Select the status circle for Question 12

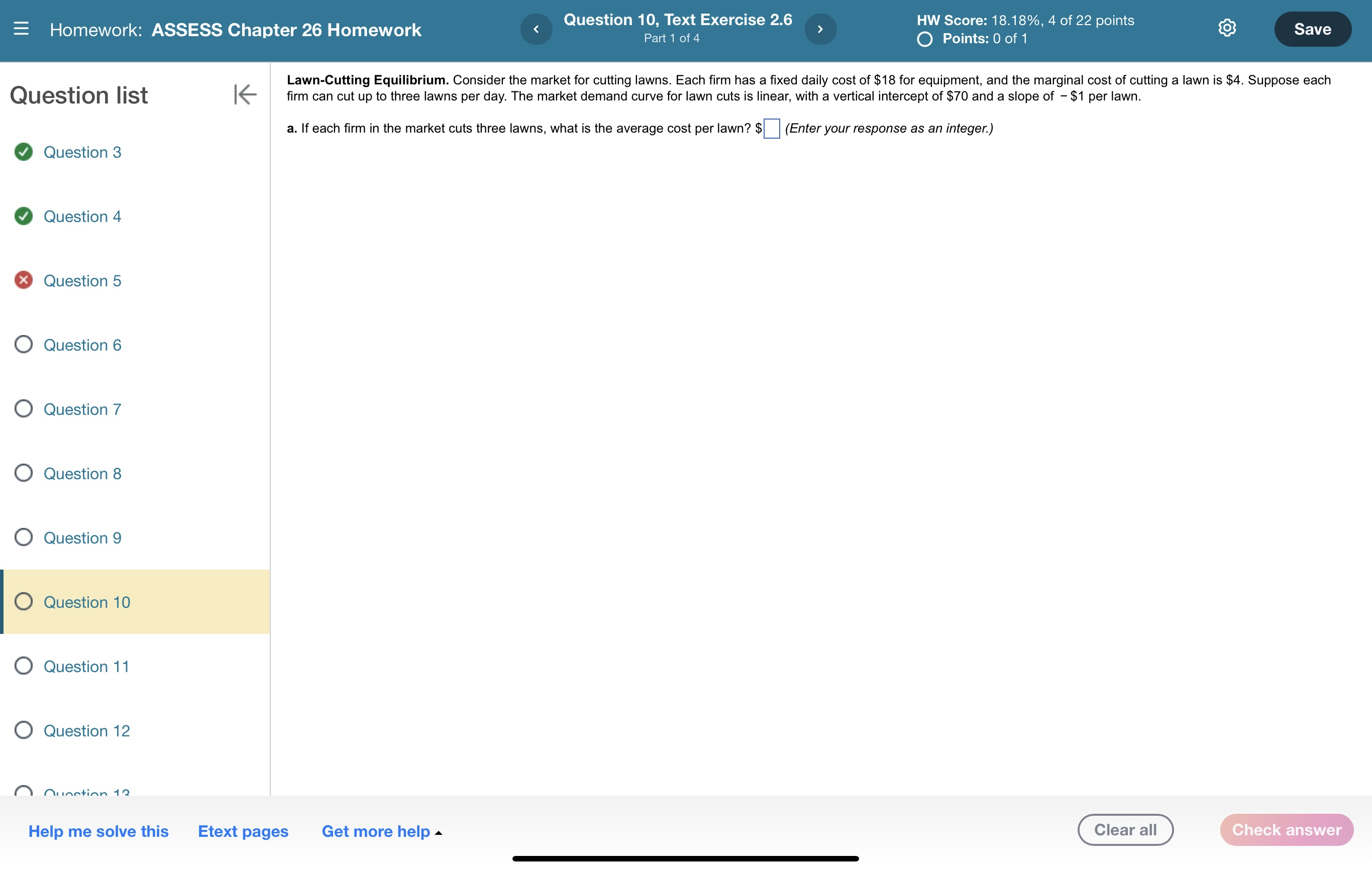pyautogui.click(x=23, y=730)
